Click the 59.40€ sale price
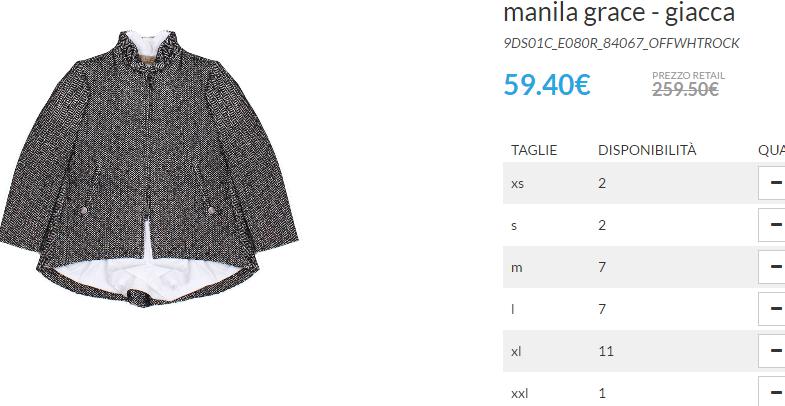785x406 pixels. pyautogui.click(x=547, y=85)
